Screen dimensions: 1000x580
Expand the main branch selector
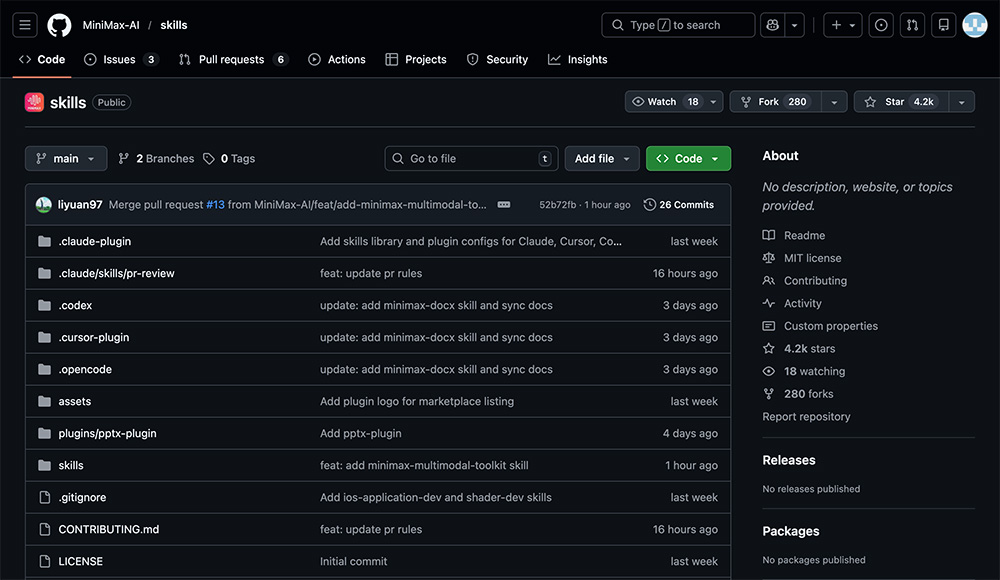pos(65,159)
